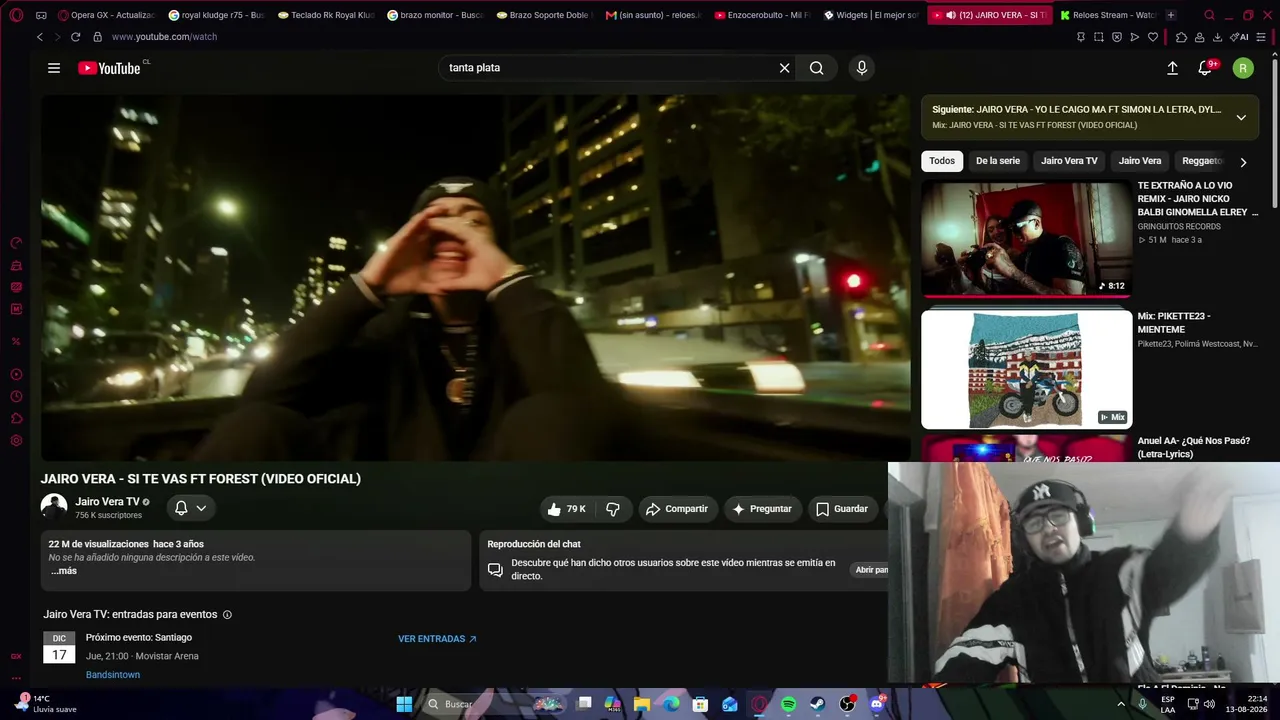The image size is (1280, 720).
Task: Switch to the Gmail '(sin asunto)' tab
Action: click(654, 15)
